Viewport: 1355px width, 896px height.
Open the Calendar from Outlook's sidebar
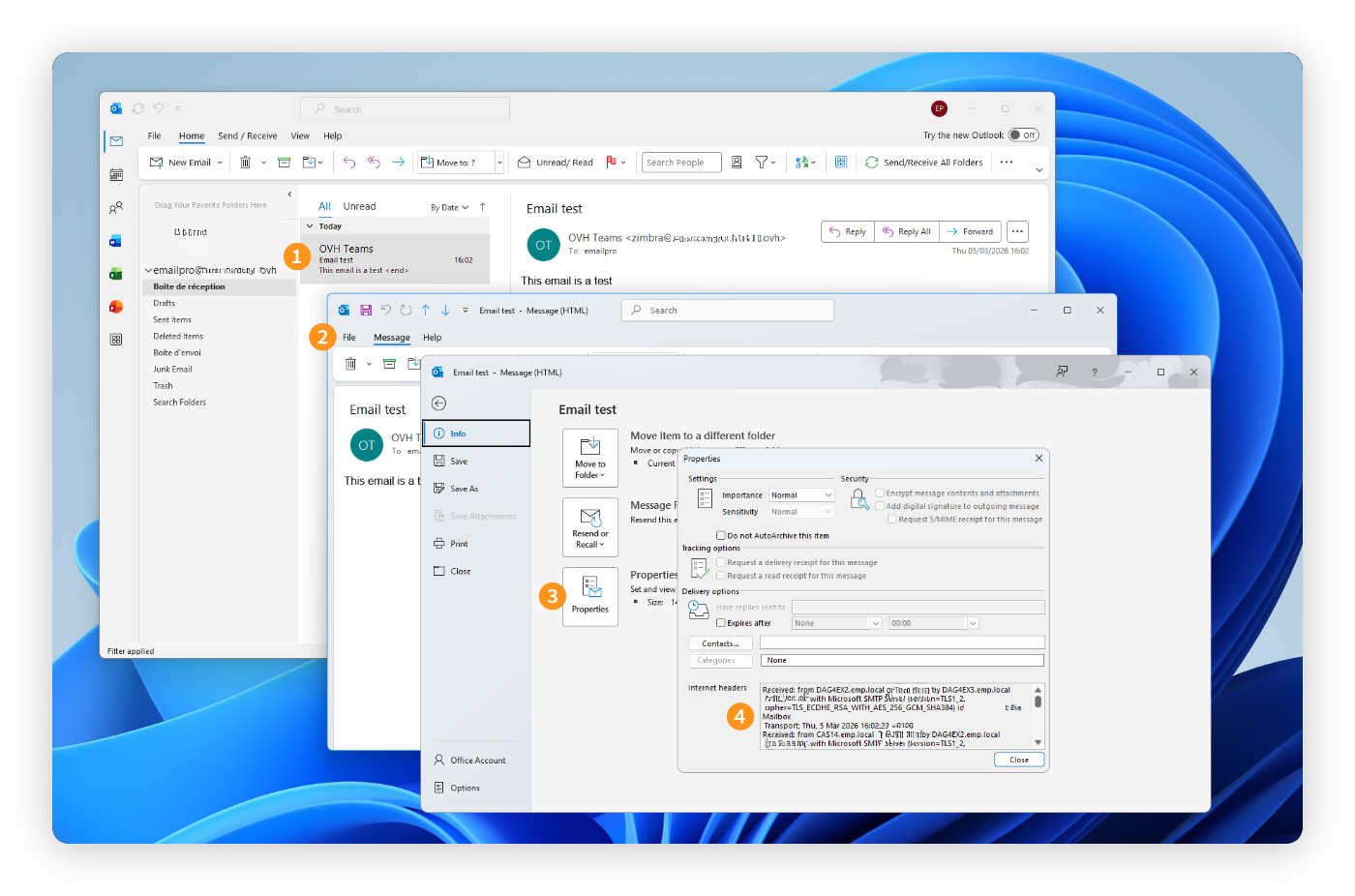pyautogui.click(x=116, y=175)
